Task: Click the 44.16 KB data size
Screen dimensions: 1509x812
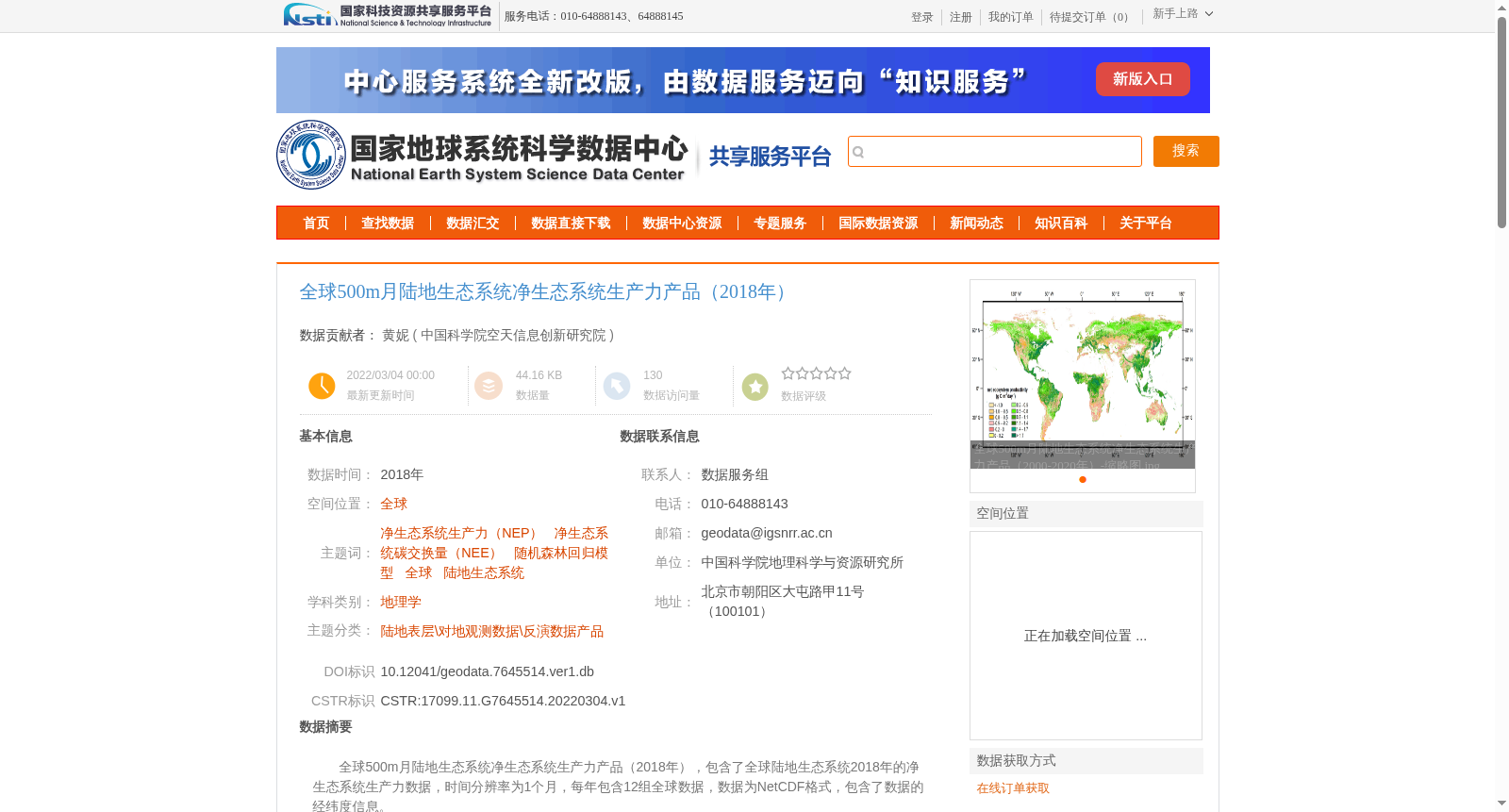Action: pos(539,375)
